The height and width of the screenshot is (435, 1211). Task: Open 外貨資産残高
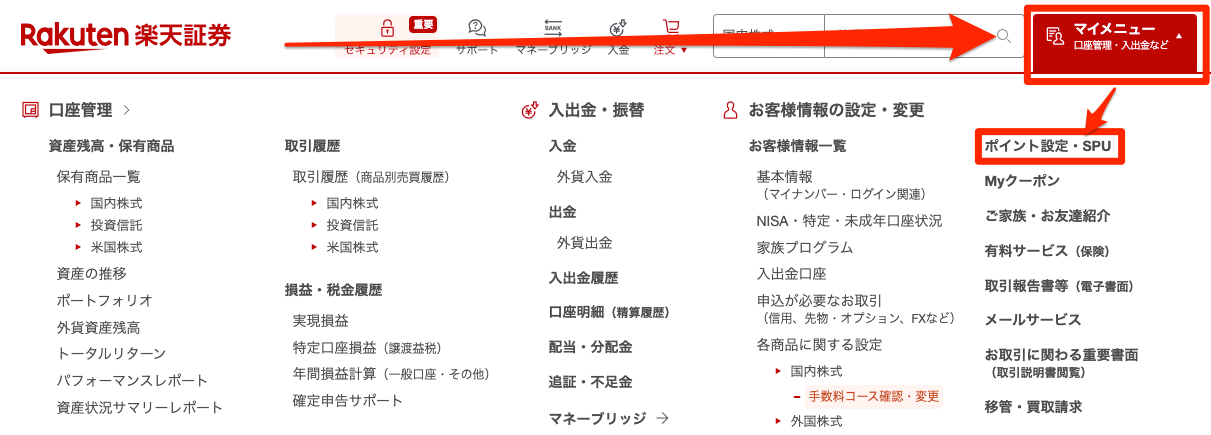click(x=99, y=327)
